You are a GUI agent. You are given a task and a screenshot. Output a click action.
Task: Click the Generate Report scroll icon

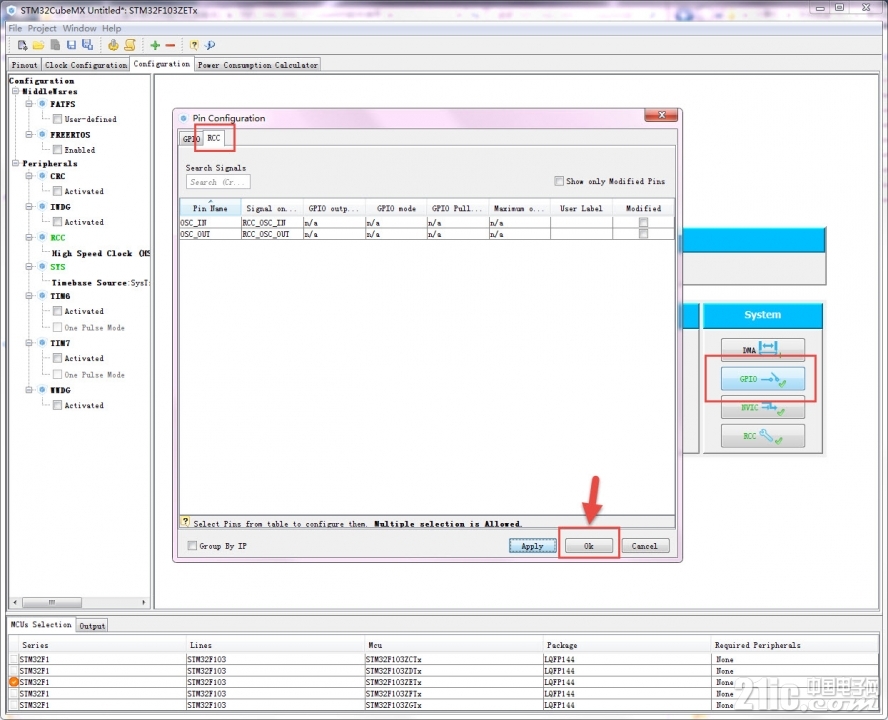[x=130, y=45]
